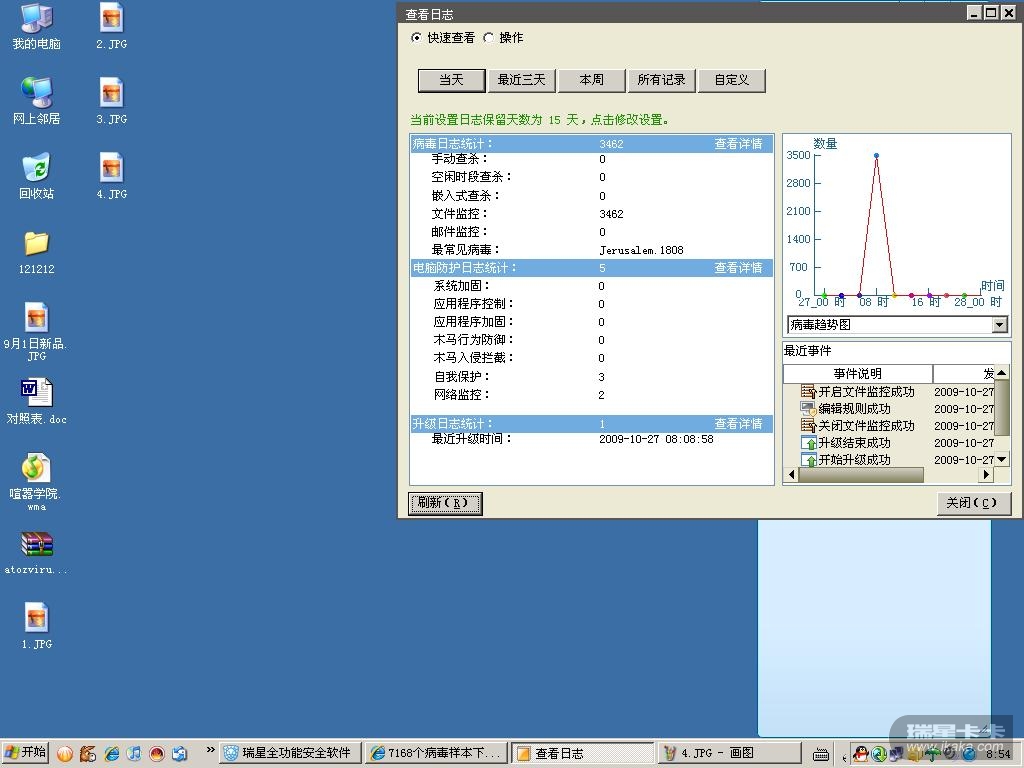Image resolution: width=1024 pixels, height=768 pixels.
Task: Select the 操作 radio button
Action: pos(489,38)
